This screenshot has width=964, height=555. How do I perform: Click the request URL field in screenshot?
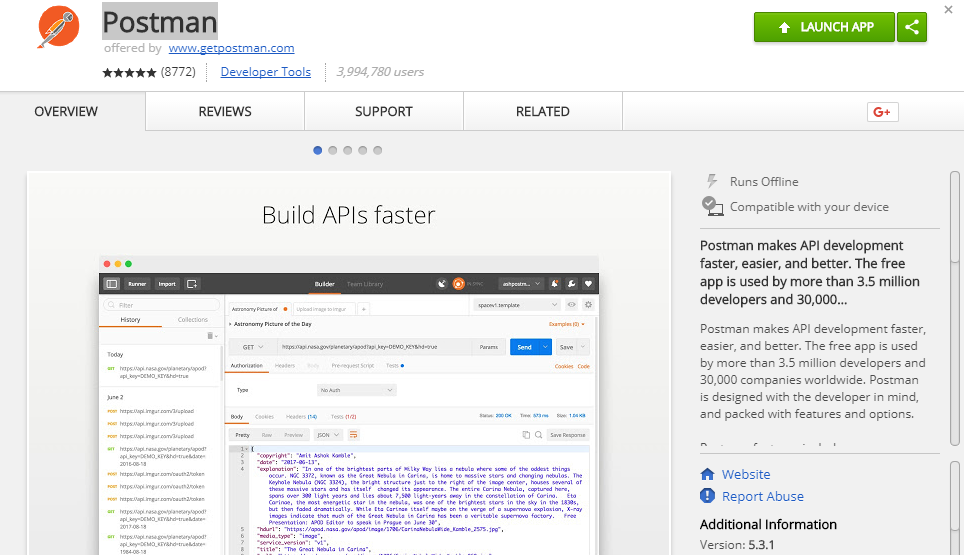pyautogui.click(x=374, y=347)
